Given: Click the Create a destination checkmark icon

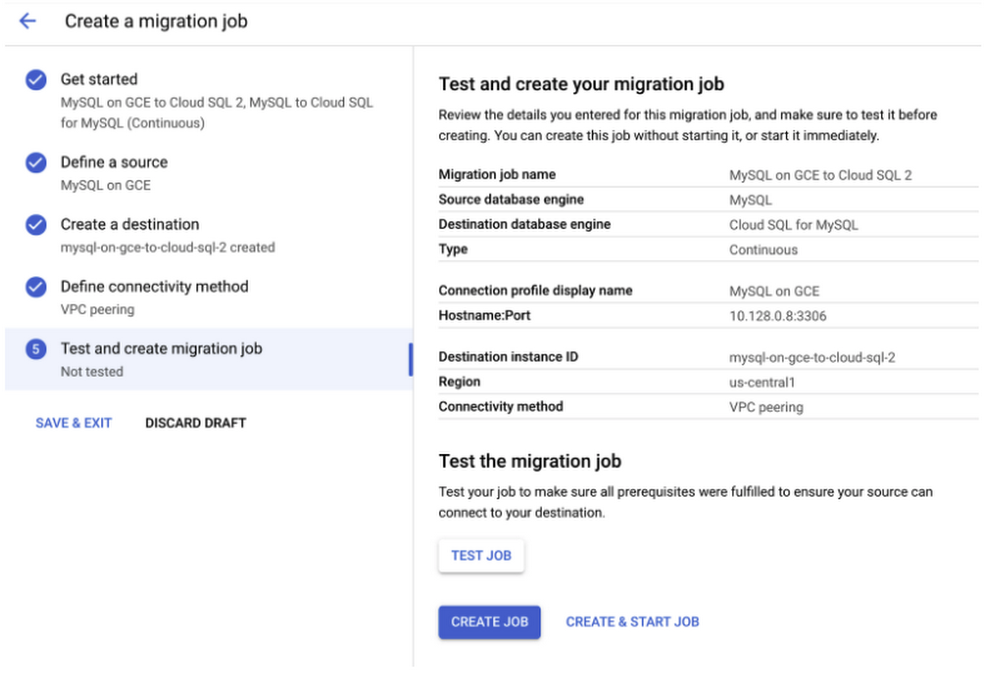Looking at the screenshot, I should [36, 224].
